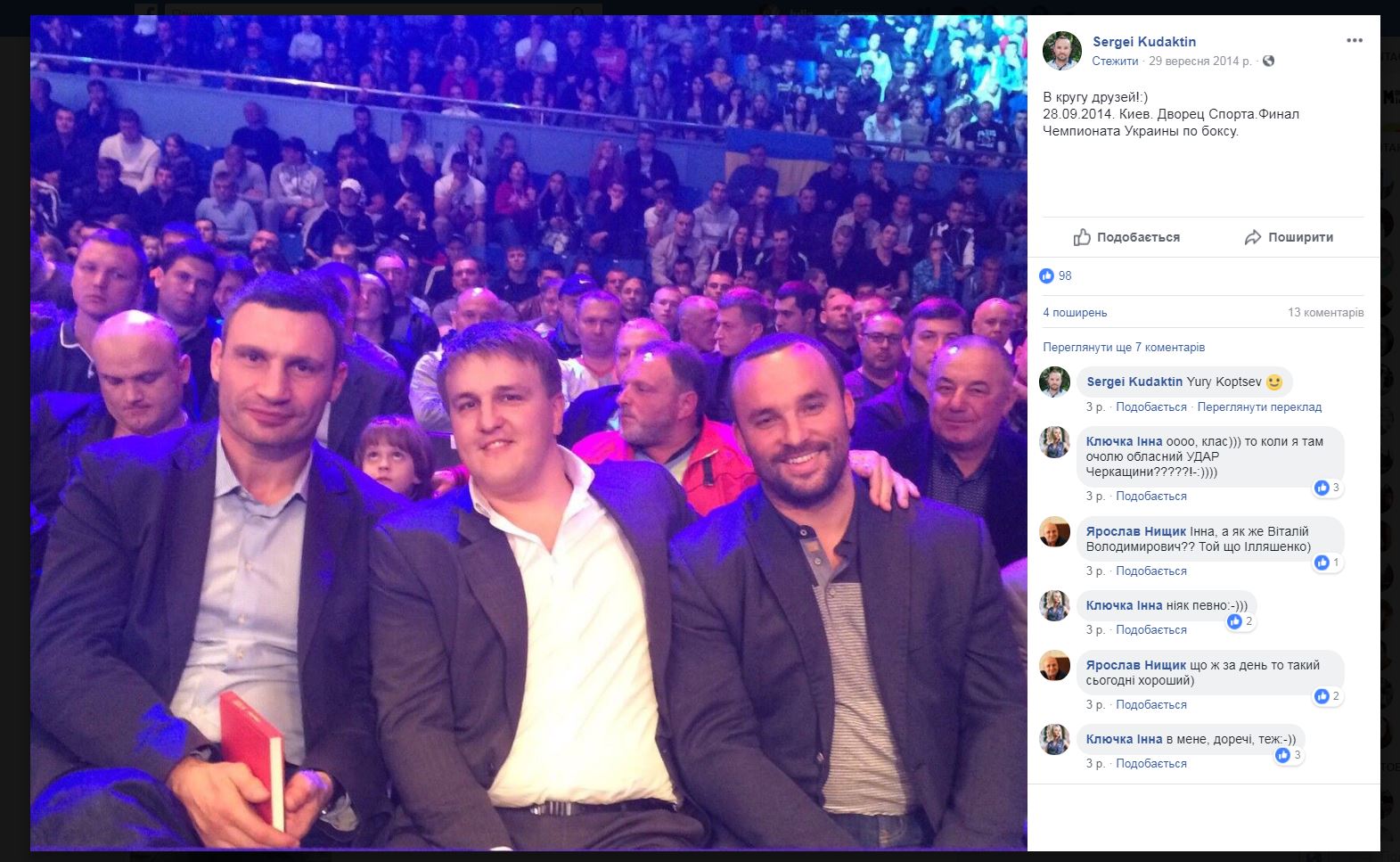The image size is (1400, 862).
Task: Open the 4 поширень shares list
Action: coord(1075,313)
